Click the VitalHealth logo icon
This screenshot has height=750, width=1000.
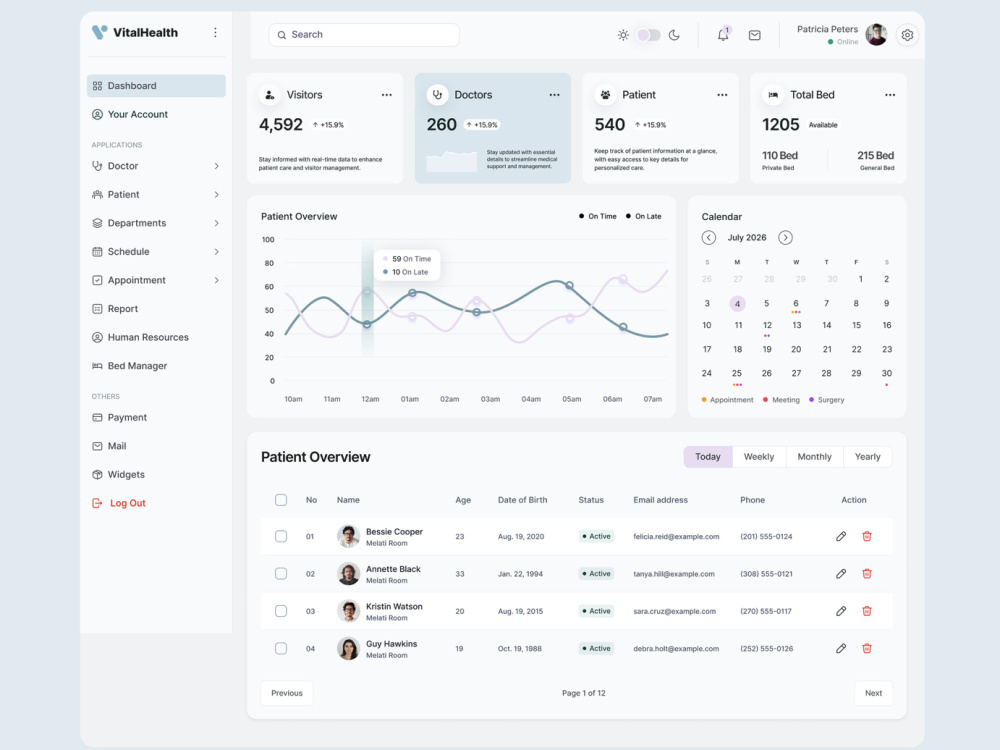pyautogui.click(x=99, y=32)
